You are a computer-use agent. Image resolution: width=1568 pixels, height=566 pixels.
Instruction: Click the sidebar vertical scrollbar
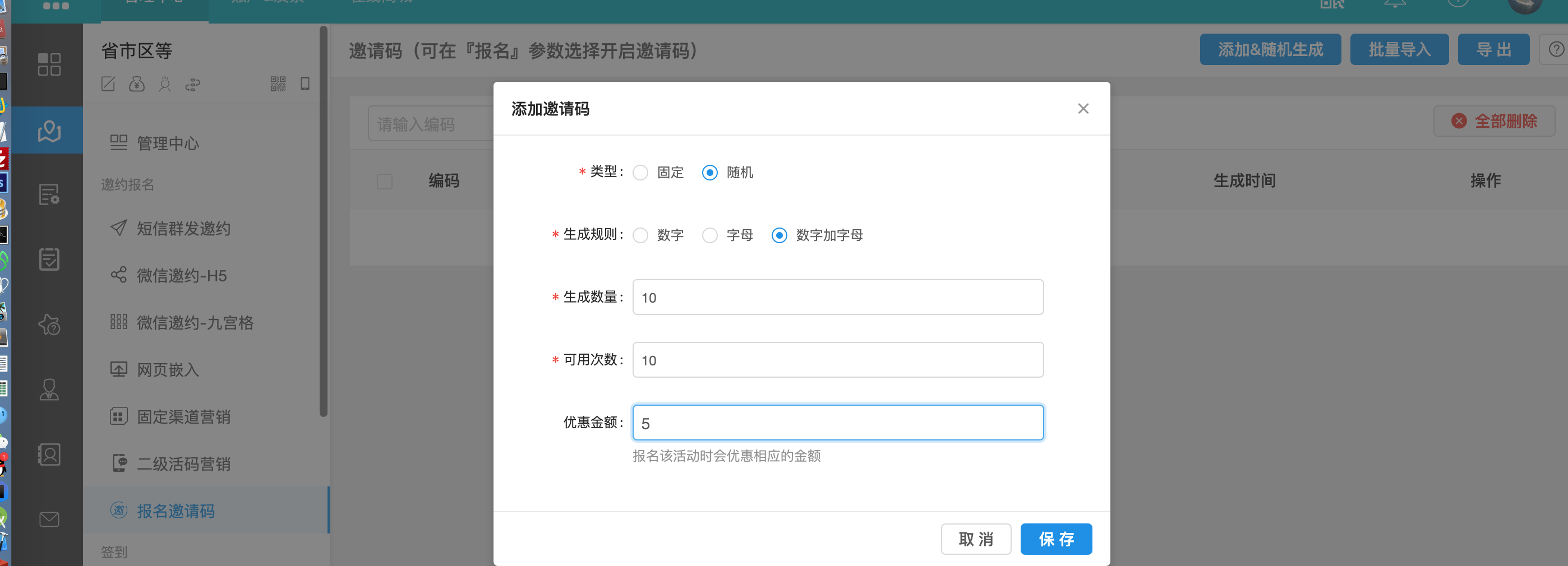(323, 221)
